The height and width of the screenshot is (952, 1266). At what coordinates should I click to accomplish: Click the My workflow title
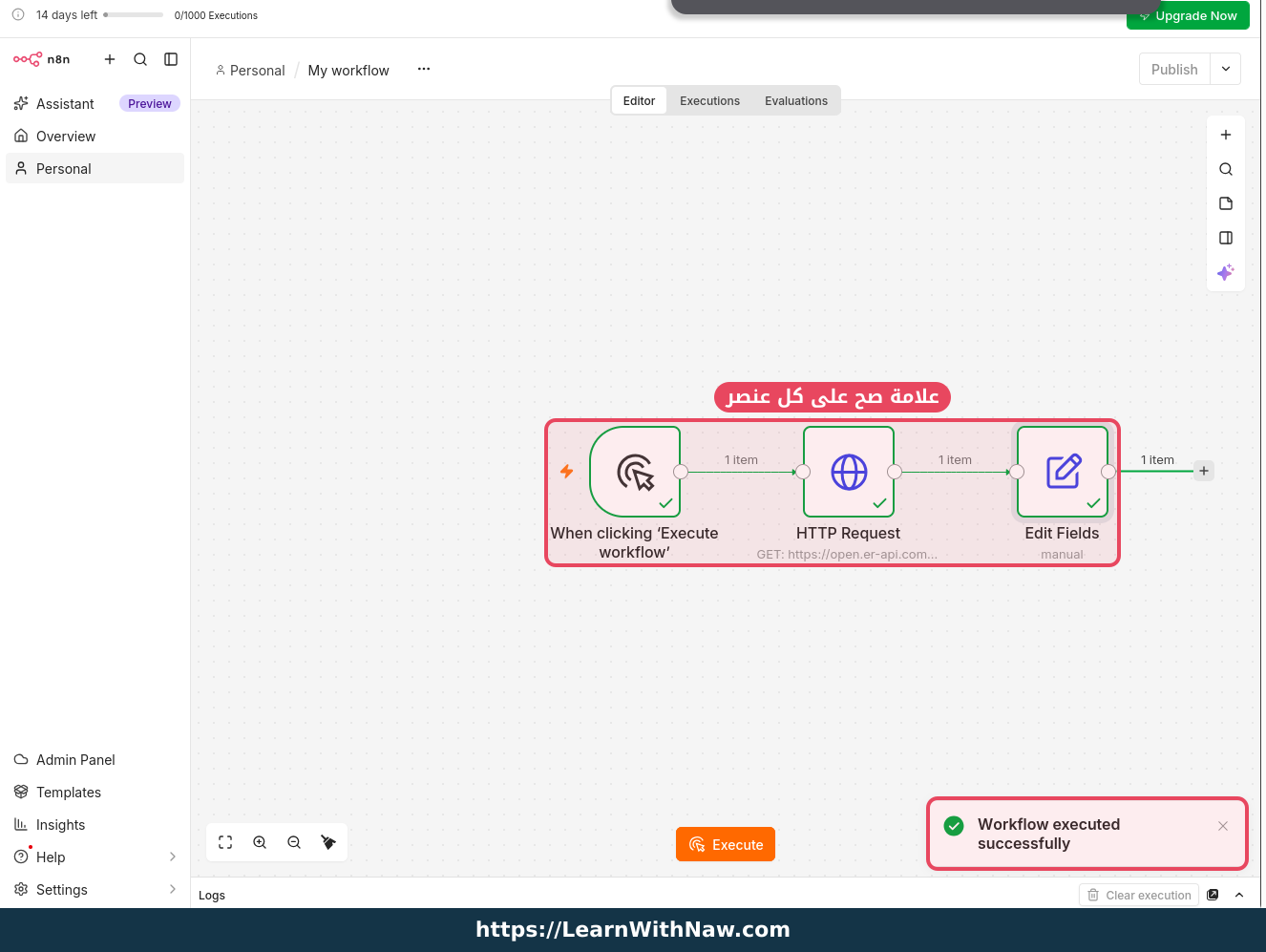click(x=348, y=70)
